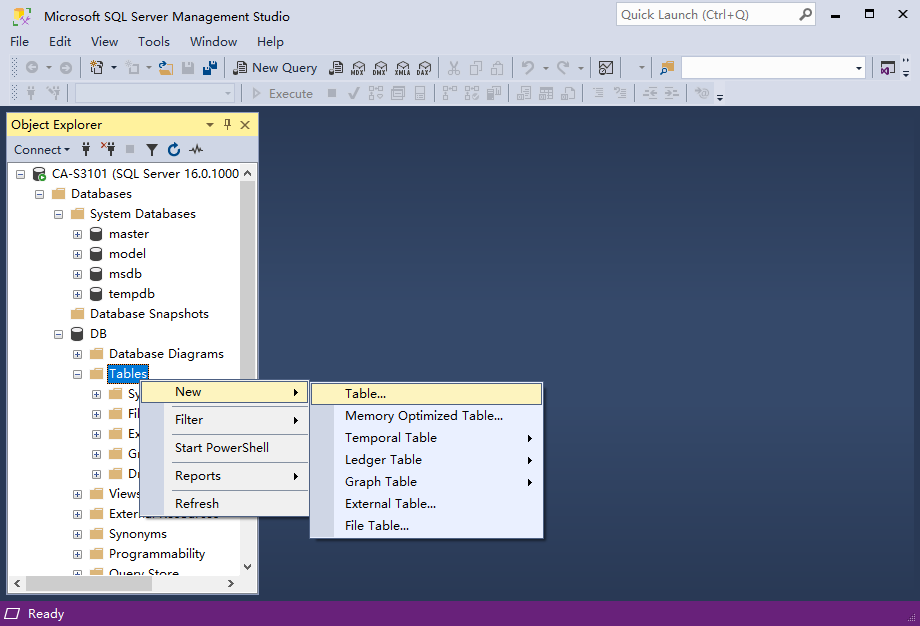This screenshot has width=920, height=626.
Task: Click Object Explorer's horizontal scrollbar
Action: click(x=120, y=583)
